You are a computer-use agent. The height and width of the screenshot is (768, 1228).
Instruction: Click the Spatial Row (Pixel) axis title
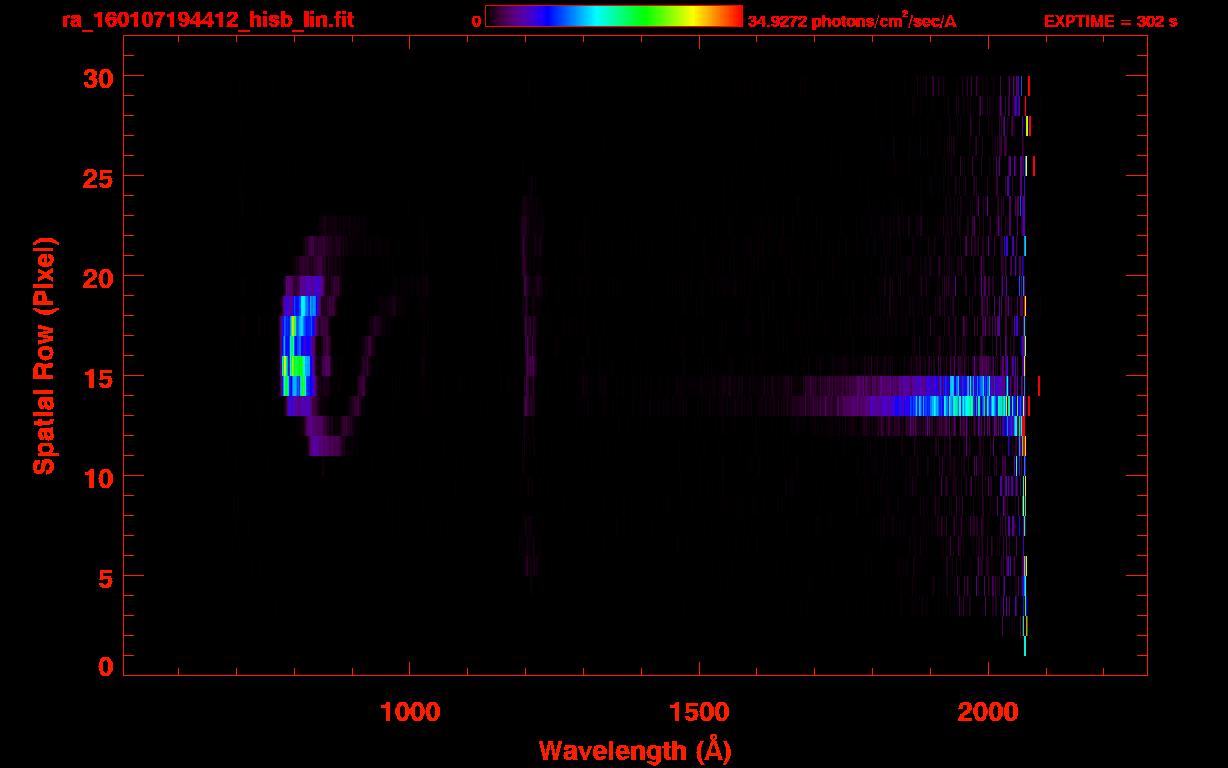click(44, 356)
